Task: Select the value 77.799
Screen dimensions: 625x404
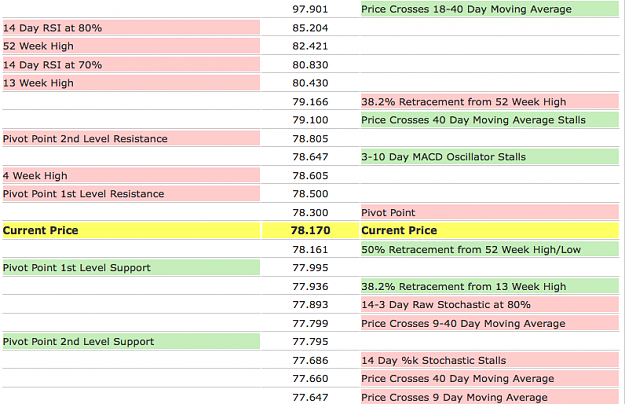Action: tap(310, 324)
